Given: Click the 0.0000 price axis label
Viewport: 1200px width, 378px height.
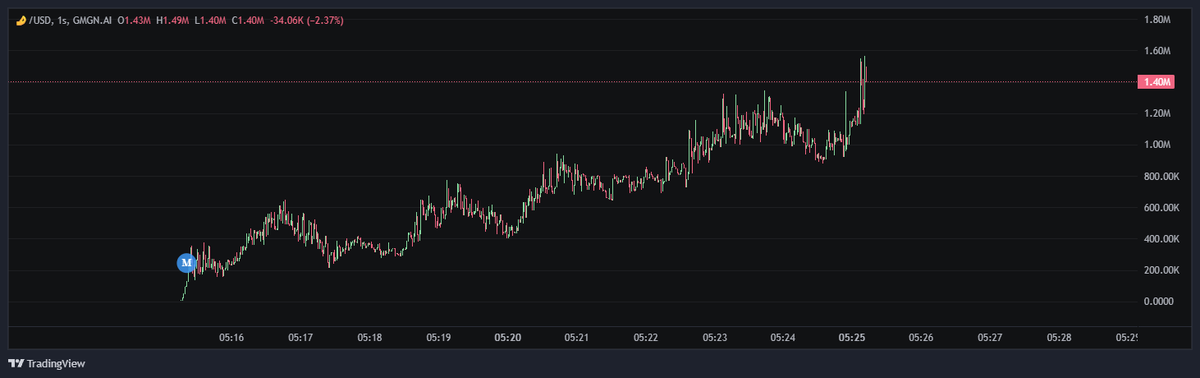Looking at the screenshot, I should 1158,301.
